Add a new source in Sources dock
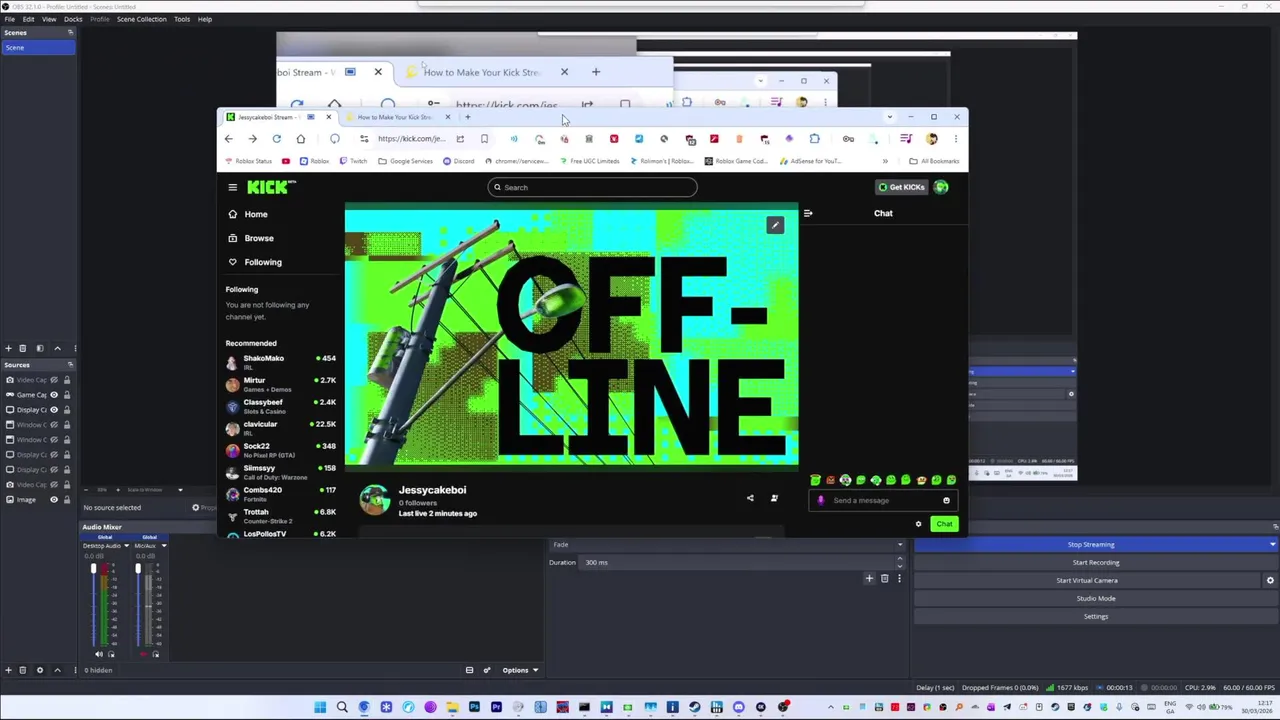 coord(8,670)
